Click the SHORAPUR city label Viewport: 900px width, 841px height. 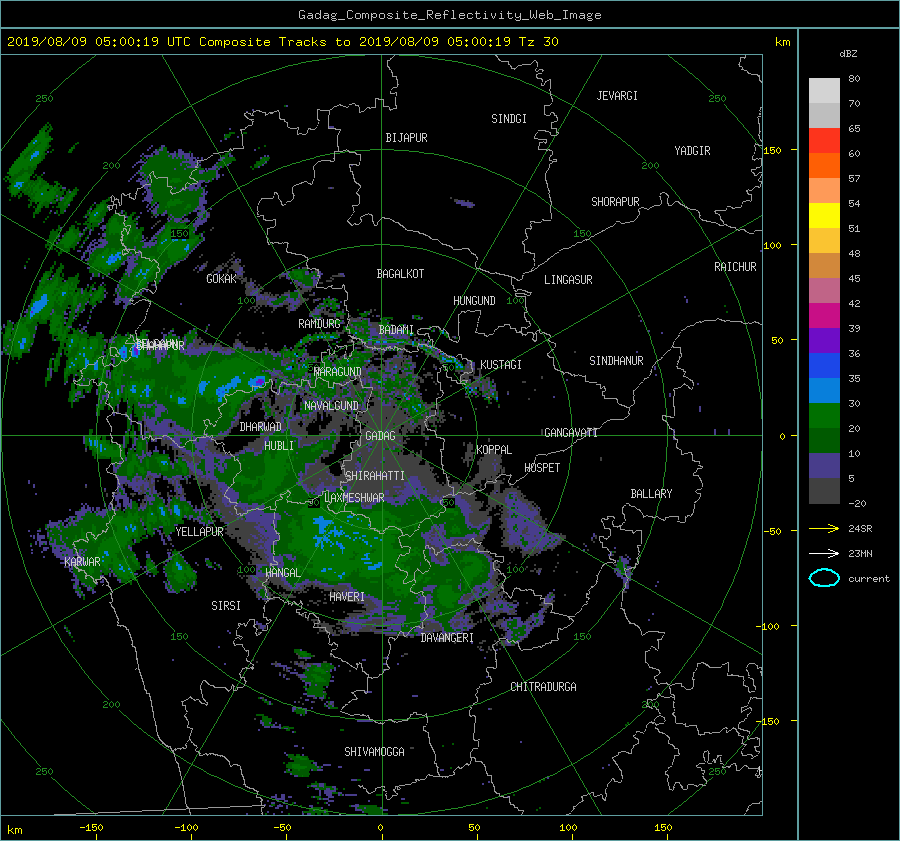[x=615, y=202]
